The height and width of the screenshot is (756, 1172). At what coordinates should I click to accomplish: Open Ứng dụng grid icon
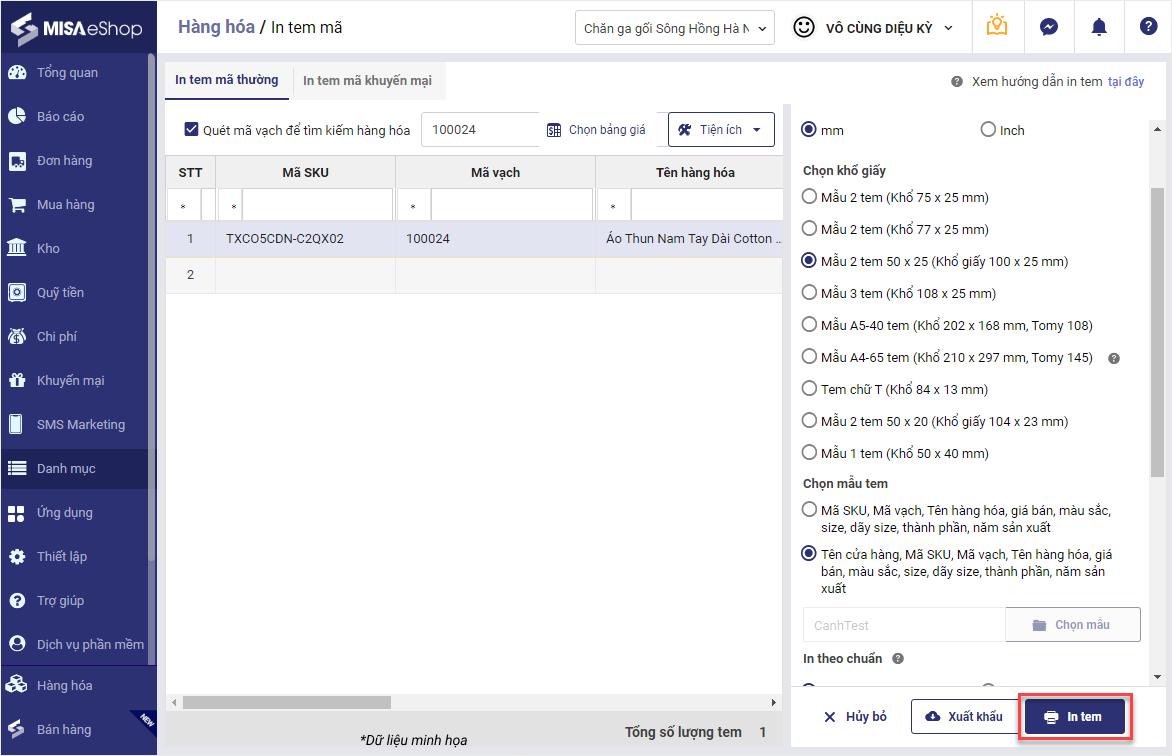(x=16, y=513)
